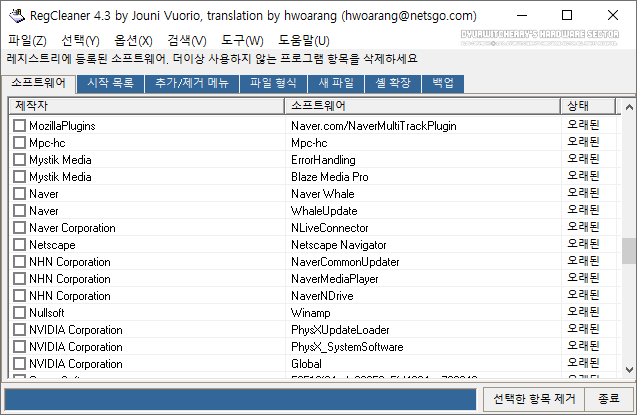The height and width of the screenshot is (415, 637).
Task: Open the 옵션(X) menu
Action: [x=133, y=41]
